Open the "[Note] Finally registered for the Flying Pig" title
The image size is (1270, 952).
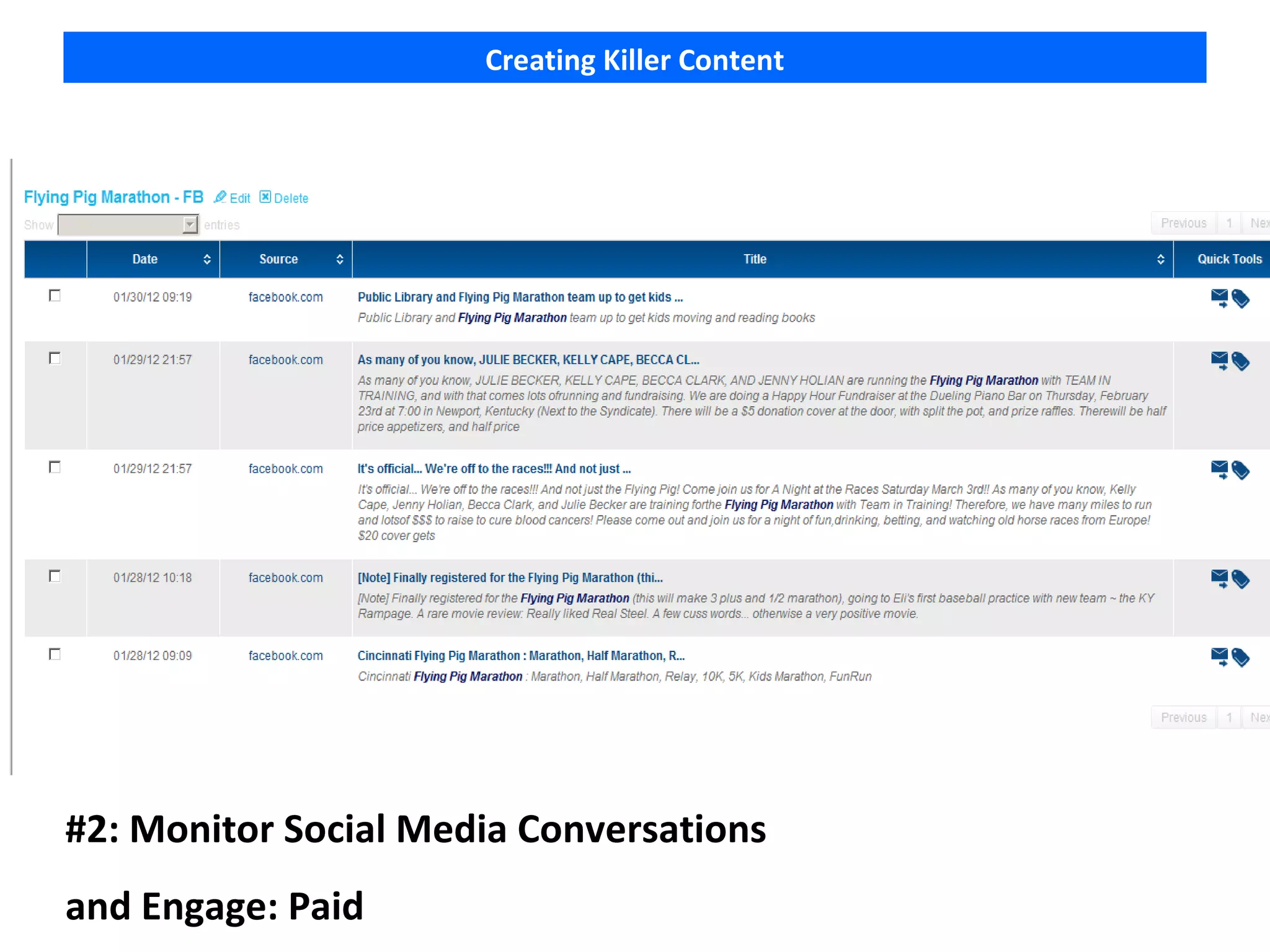(x=510, y=578)
